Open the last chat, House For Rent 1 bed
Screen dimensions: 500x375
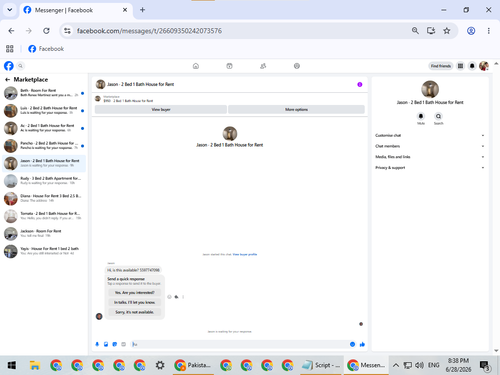(44, 251)
